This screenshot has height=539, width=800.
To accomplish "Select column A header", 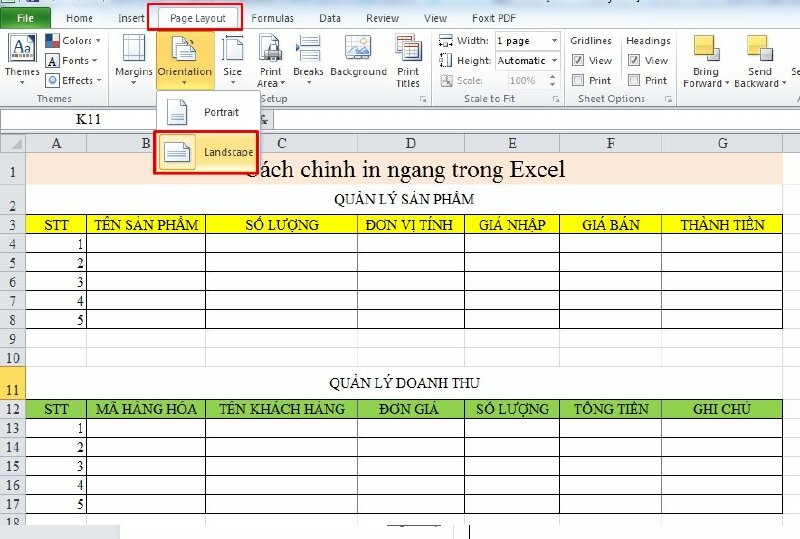I will [x=56, y=143].
